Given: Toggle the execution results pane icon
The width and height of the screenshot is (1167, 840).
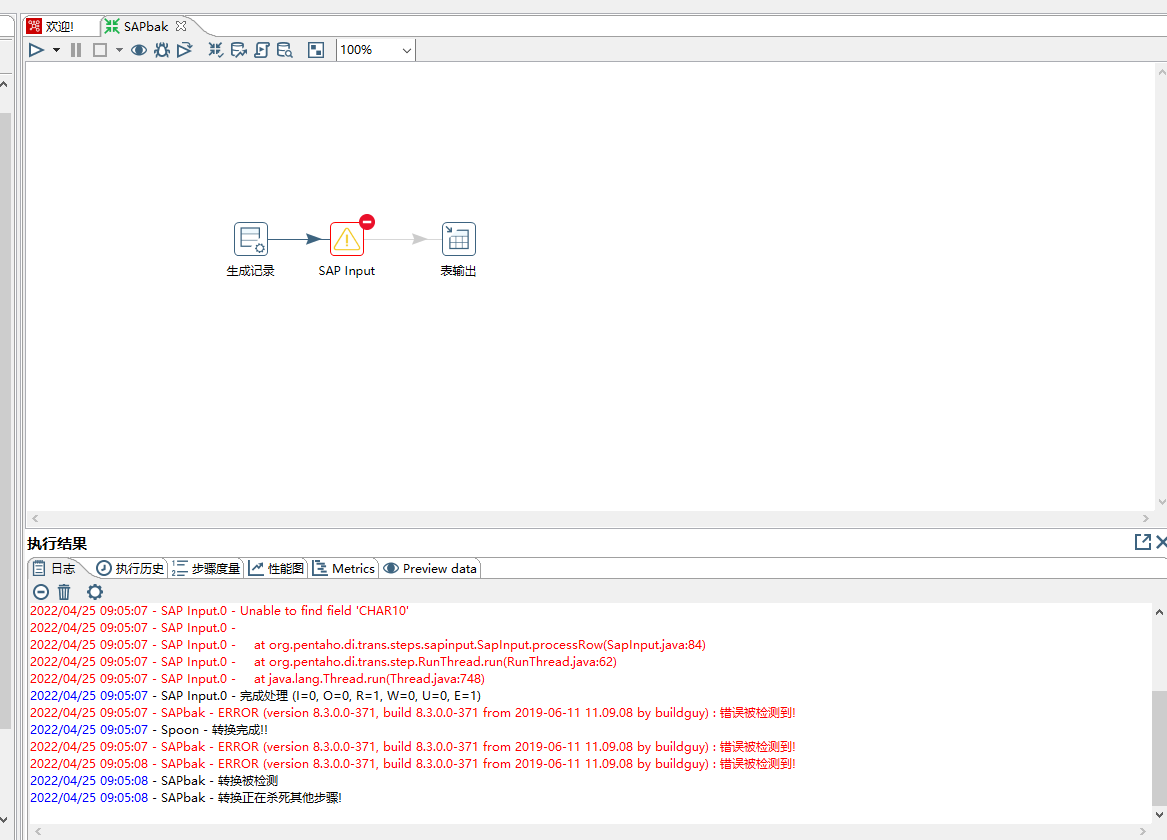Looking at the screenshot, I should coord(316,50).
